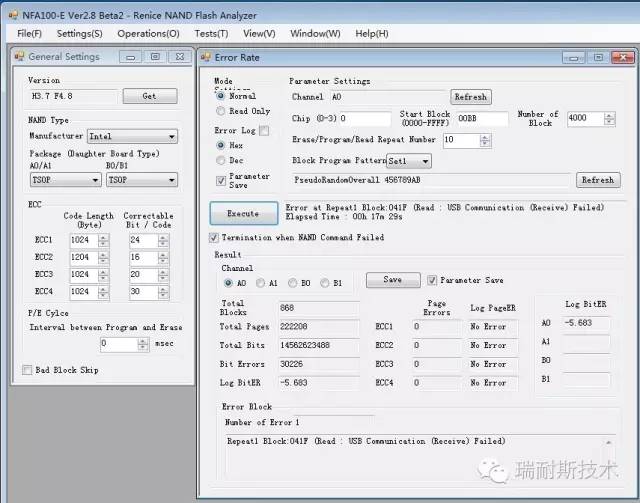Click the Interval between Program and Erase field

pyautogui.click(x=119, y=344)
